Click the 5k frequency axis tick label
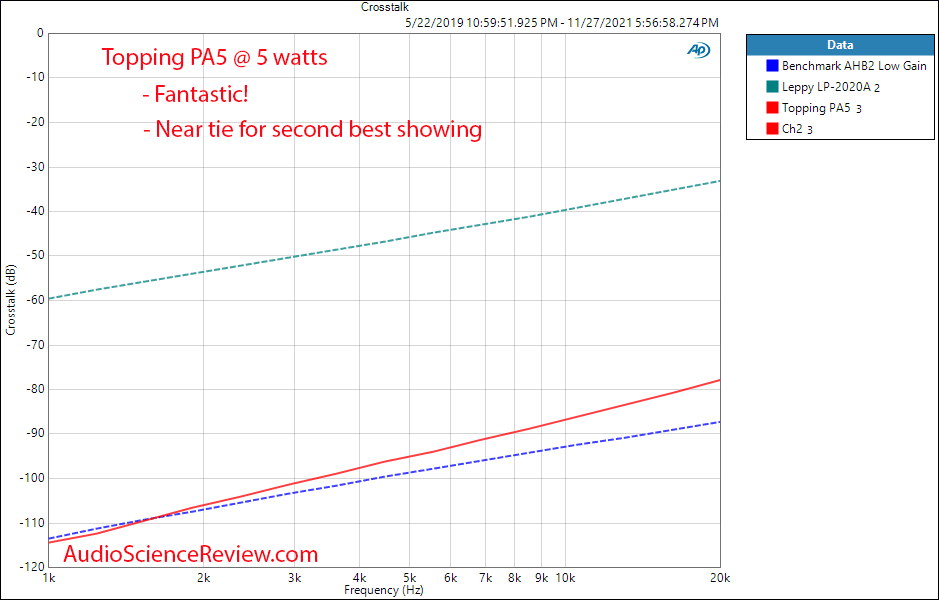The height and width of the screenshot is (600, 939). tap(409, 578)
